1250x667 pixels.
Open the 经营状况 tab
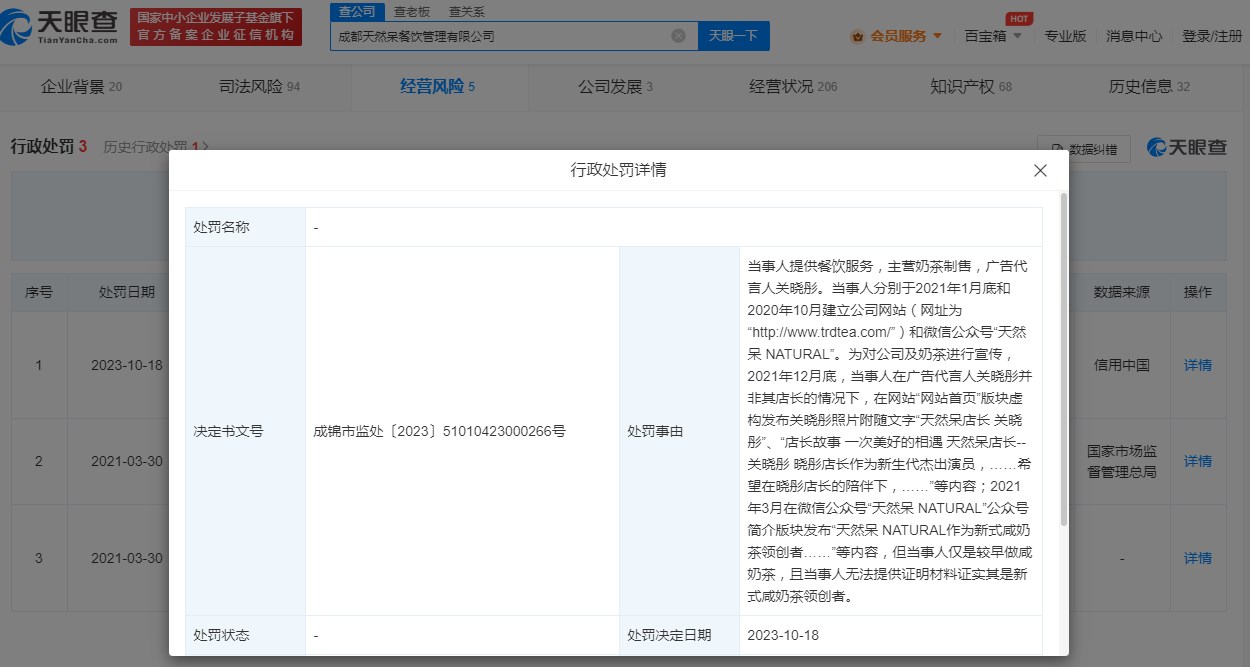point(793,87)
